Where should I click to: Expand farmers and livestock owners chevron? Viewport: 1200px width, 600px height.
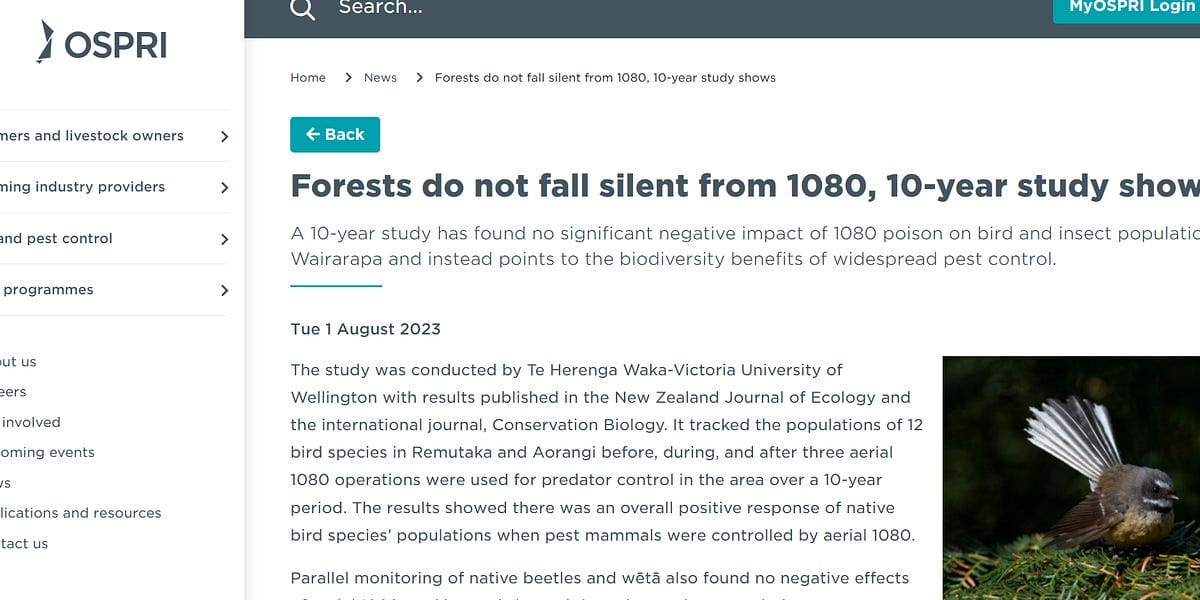point(224,137)
